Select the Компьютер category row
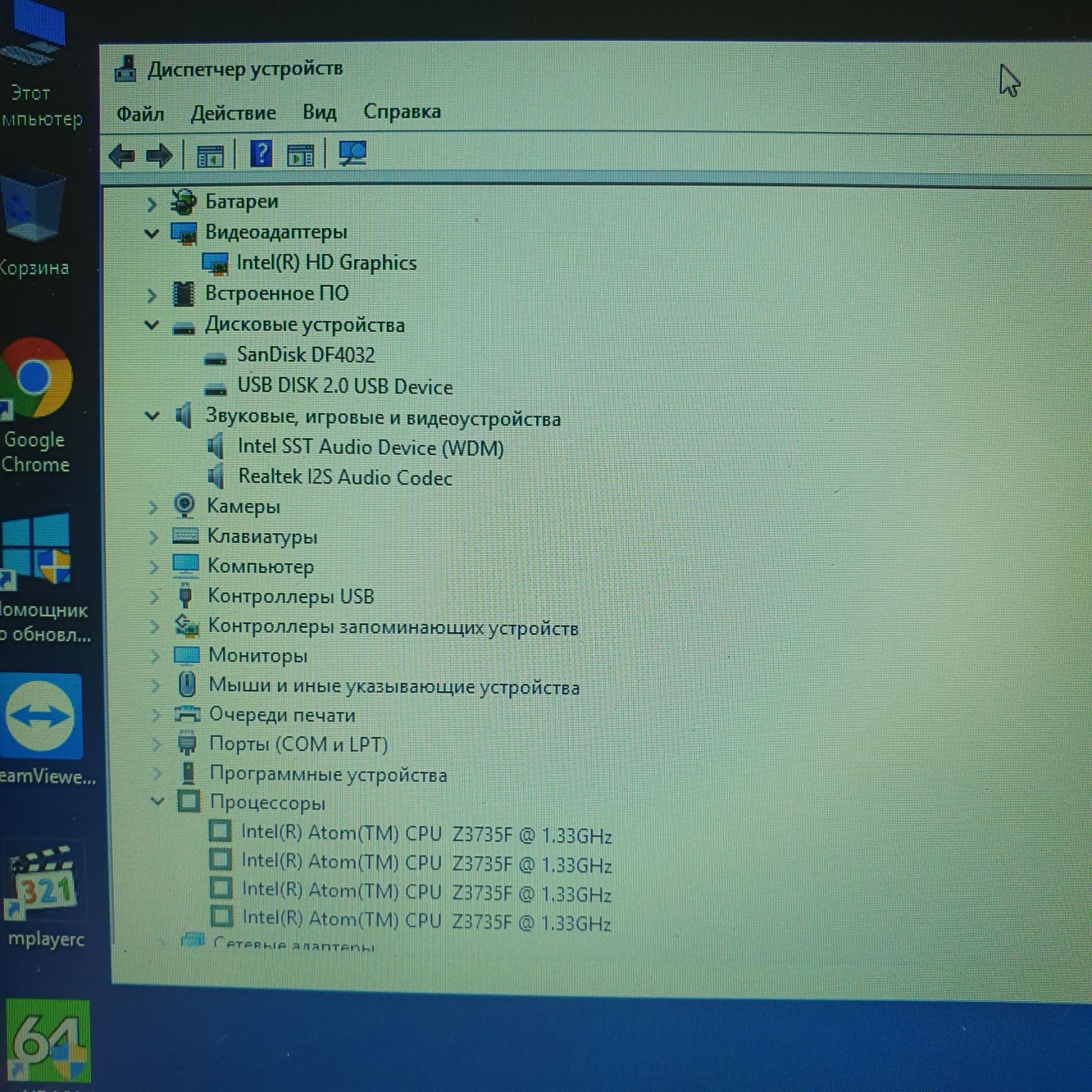 pyautogui.click(x=261, y=566)
